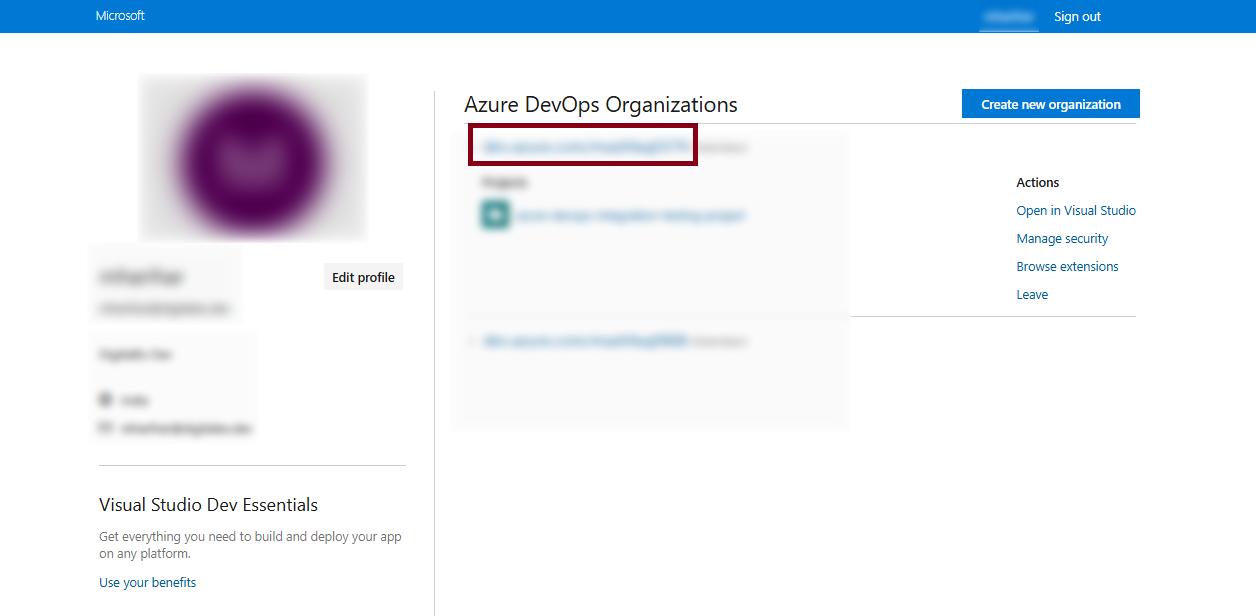1256x616 pixels.
Task: Open the second dev.azure.com organization link
Action: 585,341
